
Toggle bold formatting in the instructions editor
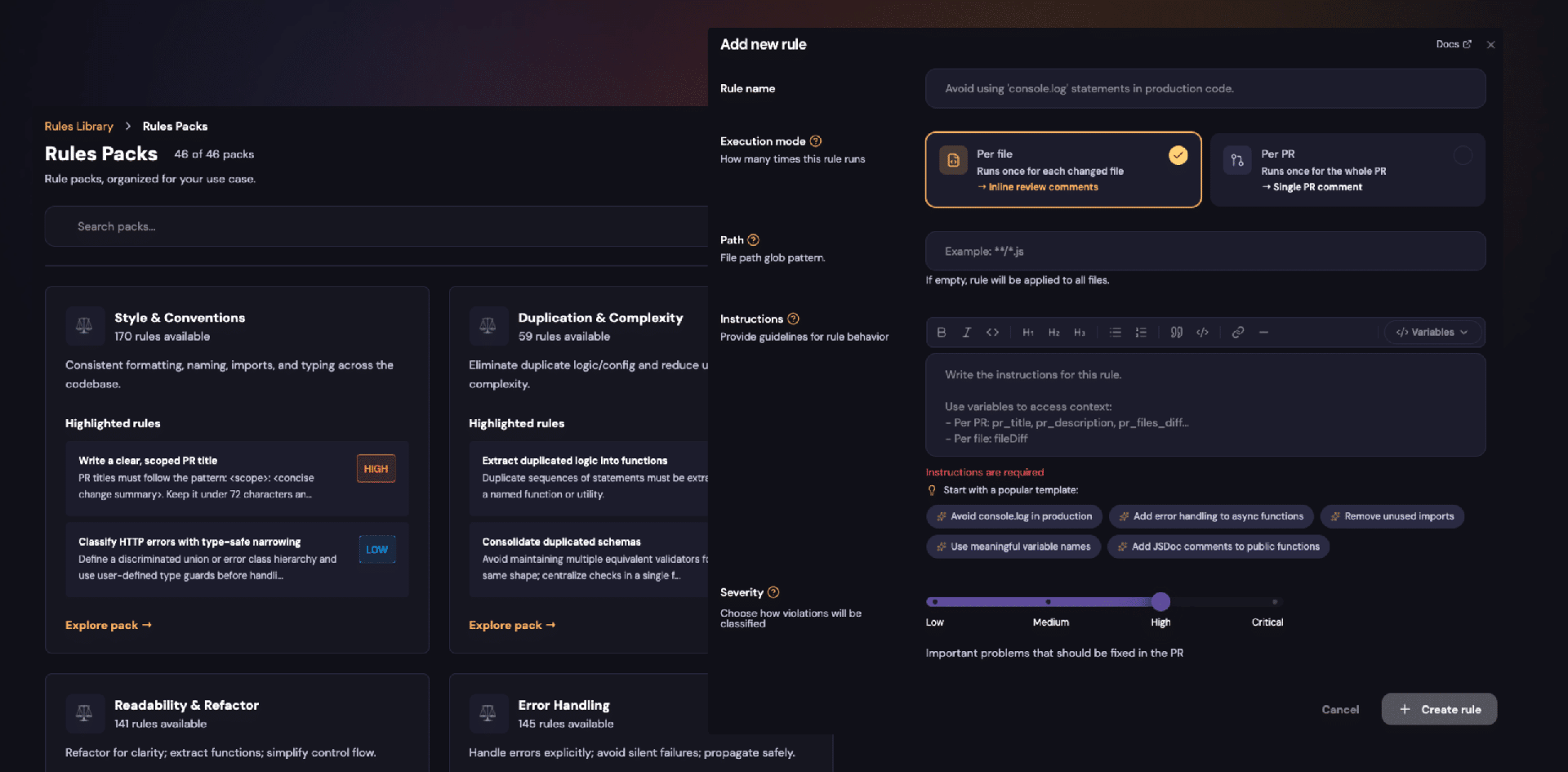coord(942,332)
